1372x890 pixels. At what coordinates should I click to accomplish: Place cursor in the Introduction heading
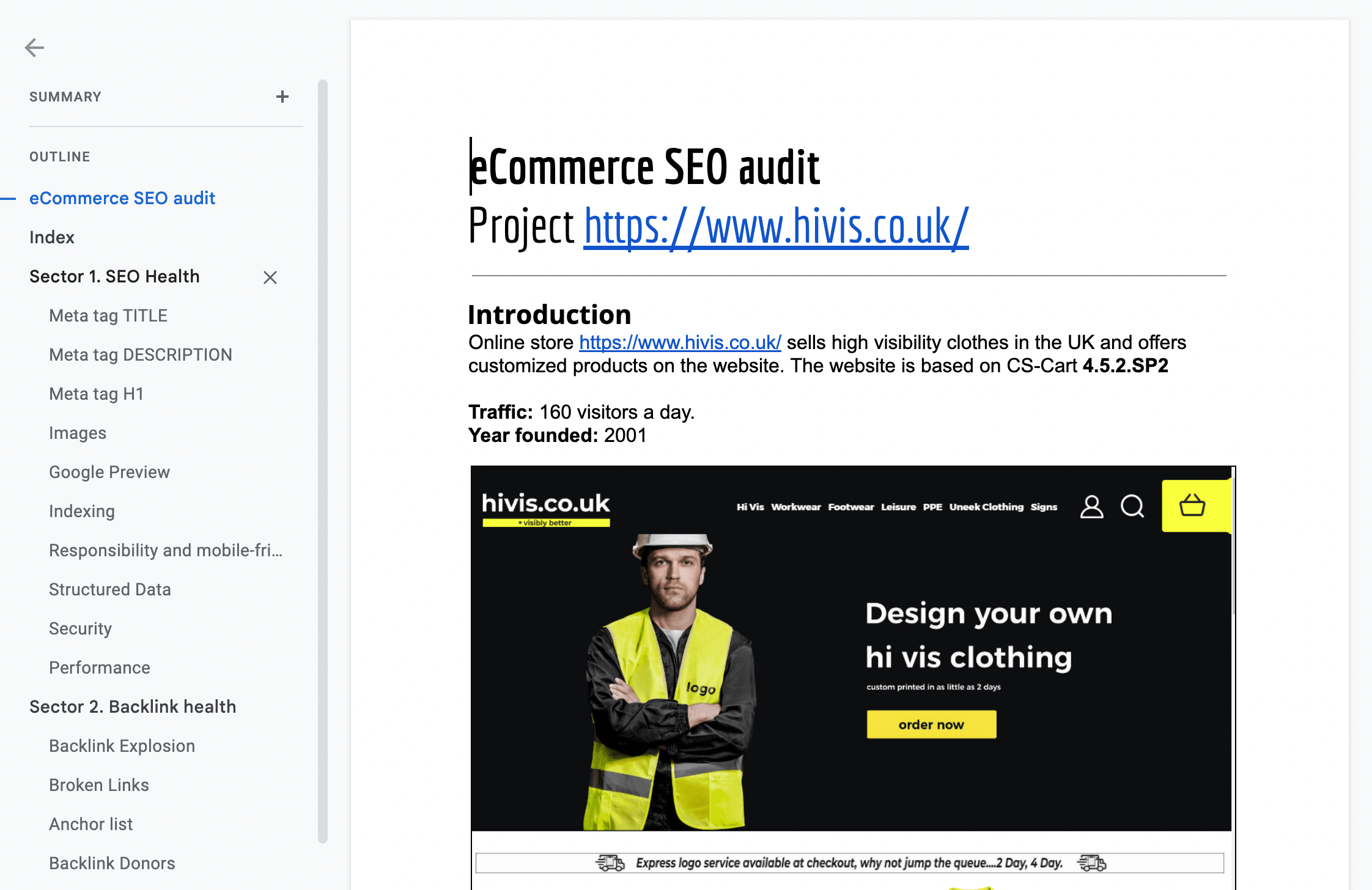click(550, 315)
